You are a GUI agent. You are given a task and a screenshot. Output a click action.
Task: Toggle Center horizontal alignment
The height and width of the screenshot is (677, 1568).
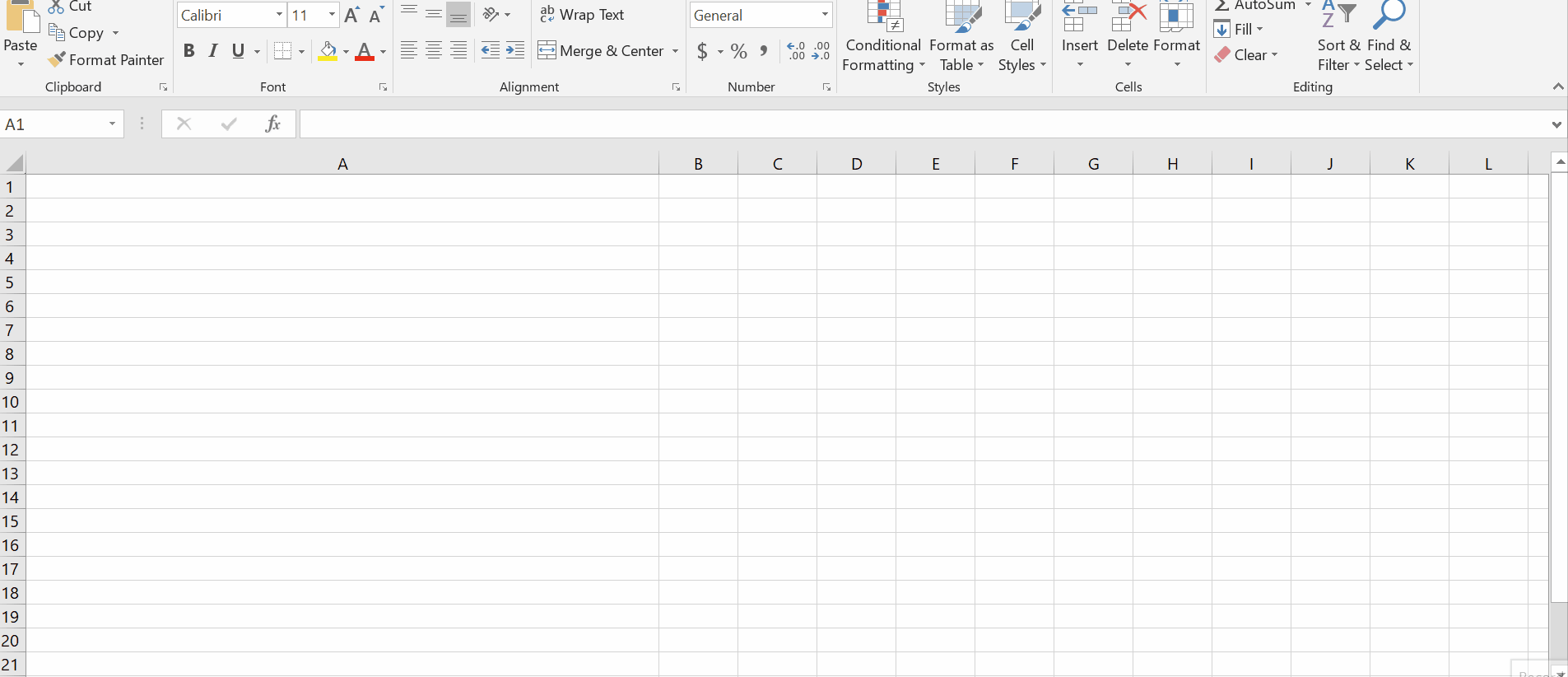pyautogui.click(x=434, y=50)
